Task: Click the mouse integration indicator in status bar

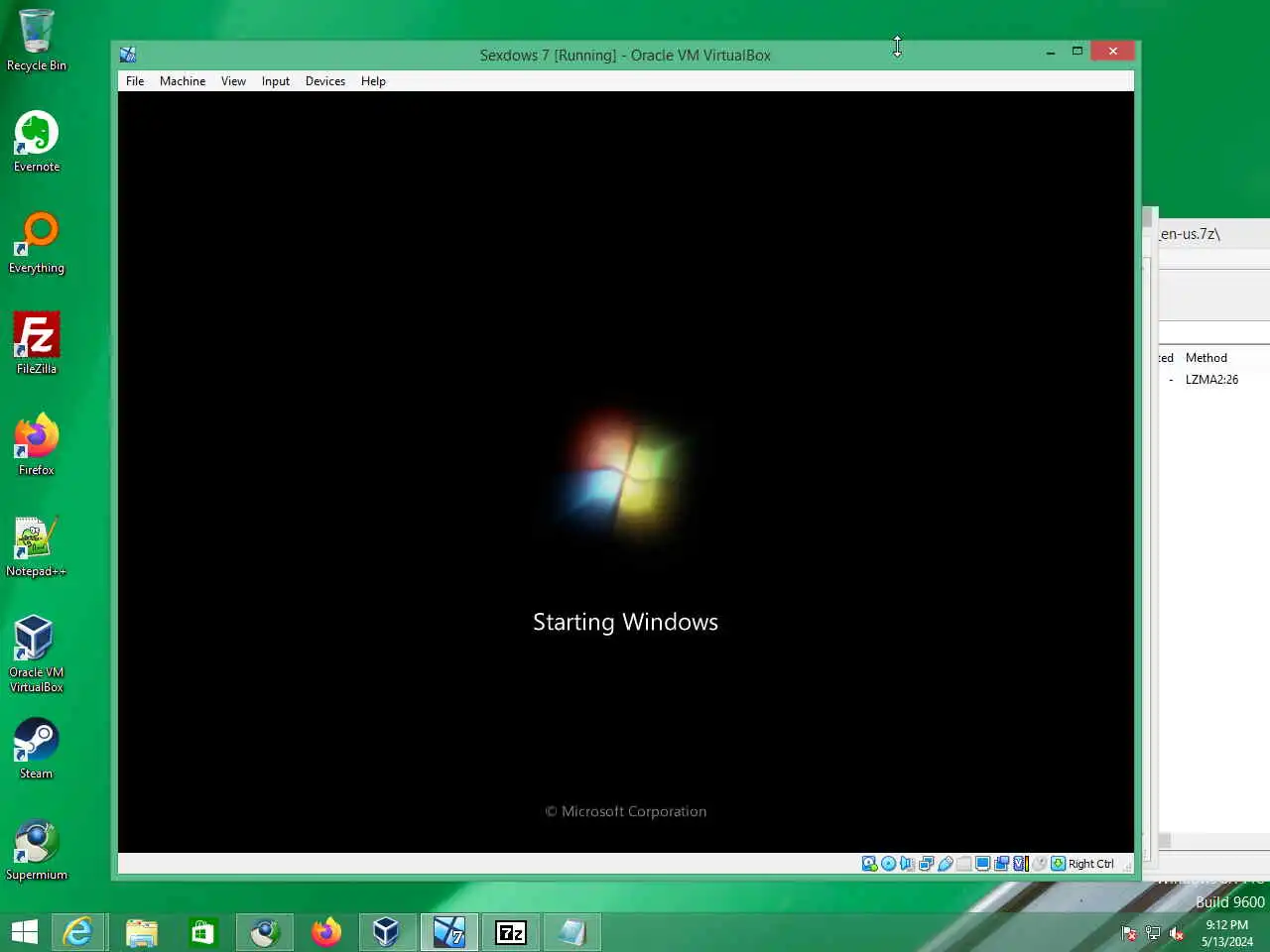Action: [1040, 864]
